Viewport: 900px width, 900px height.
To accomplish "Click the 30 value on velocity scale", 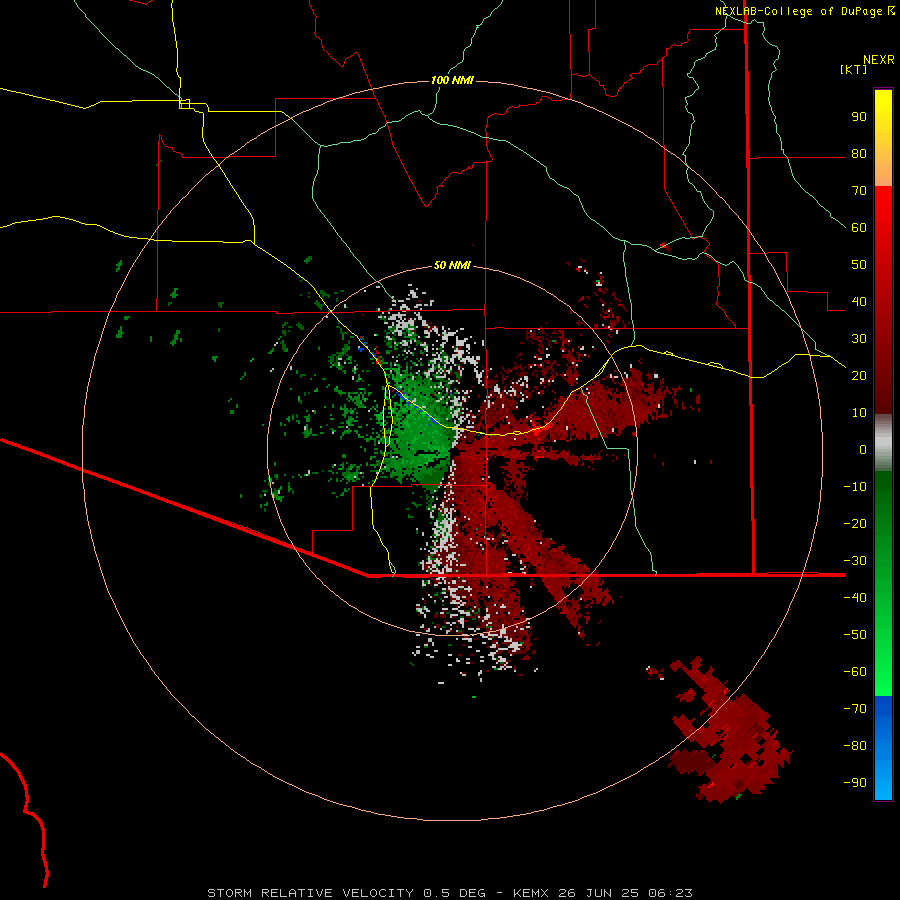I will (x=859, y=339).
